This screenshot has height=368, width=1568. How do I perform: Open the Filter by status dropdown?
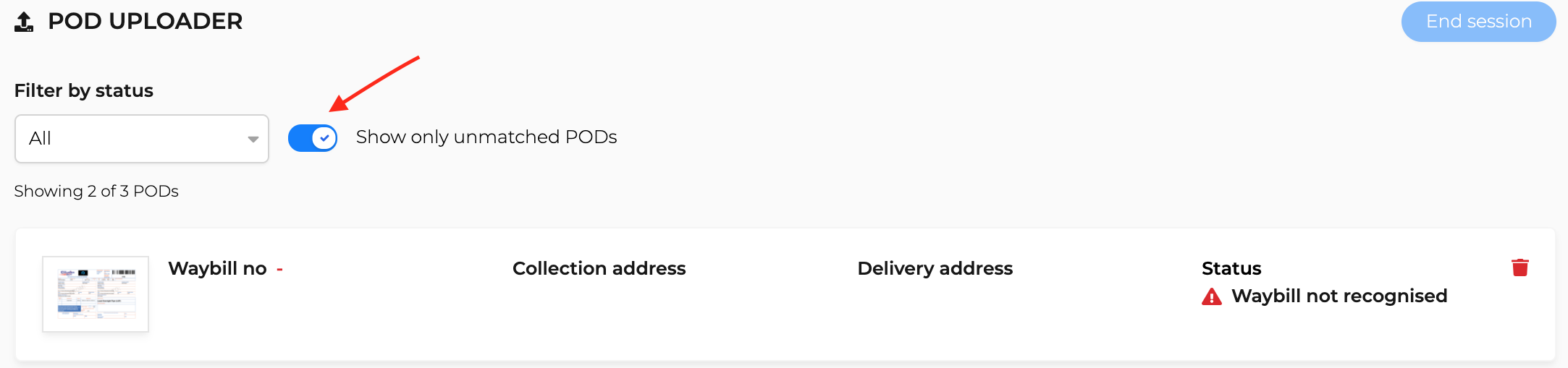pyautogui.click(x=142, y=139)
